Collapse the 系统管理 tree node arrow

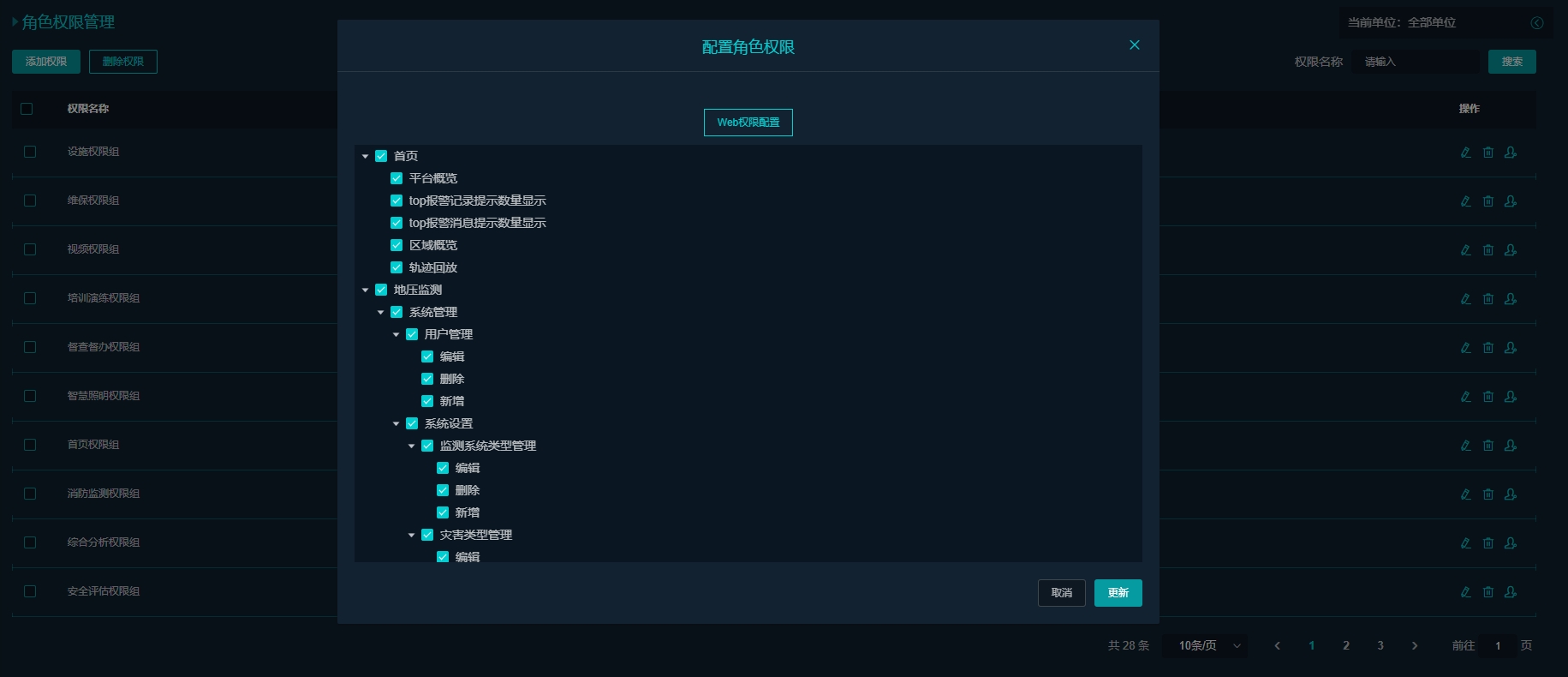(381, 312)
